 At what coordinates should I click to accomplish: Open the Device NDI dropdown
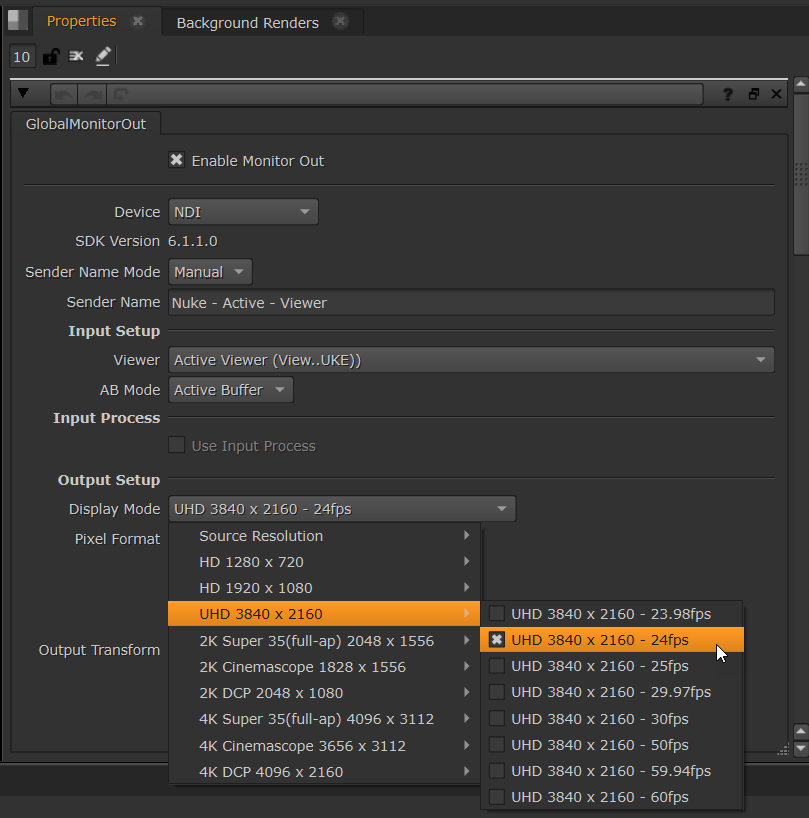[243, 212]
